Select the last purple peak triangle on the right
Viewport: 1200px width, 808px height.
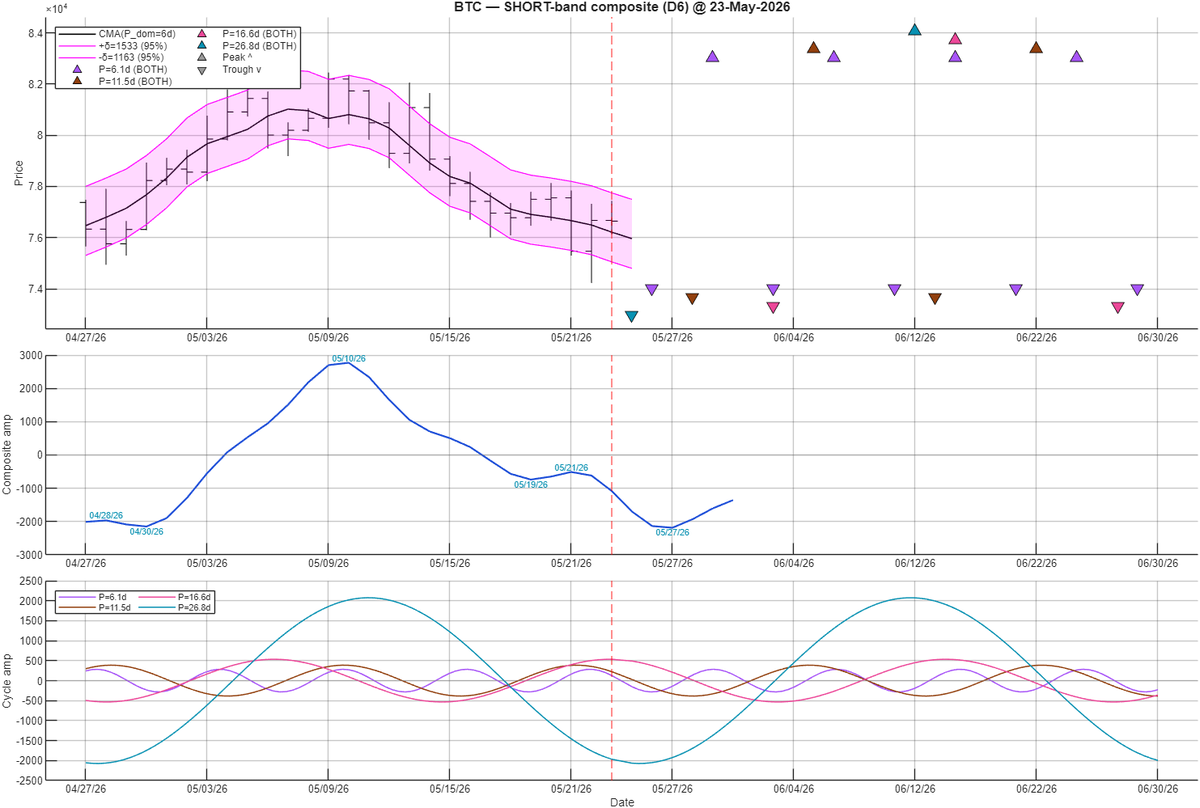tap(1076, 57)
